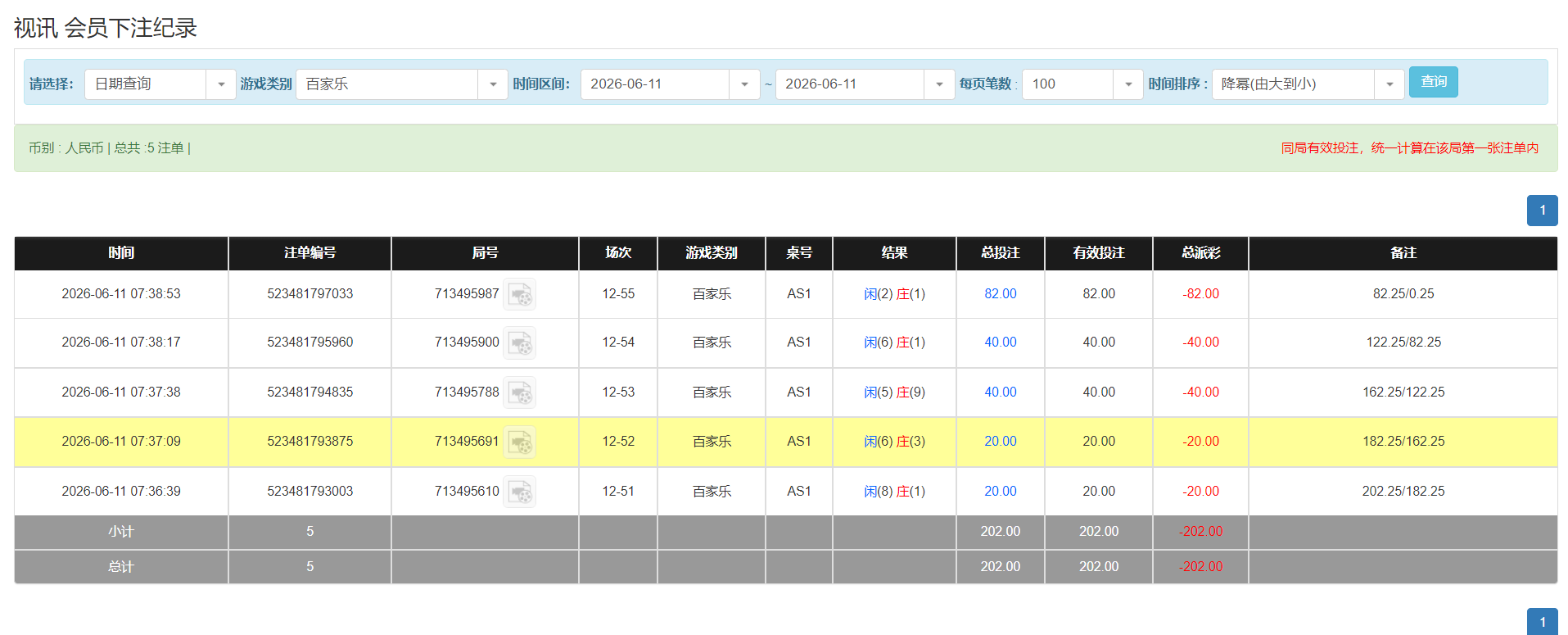Select bet number 523481793003
This screenshot has height=635, width=1568.
tap(310, 492)
